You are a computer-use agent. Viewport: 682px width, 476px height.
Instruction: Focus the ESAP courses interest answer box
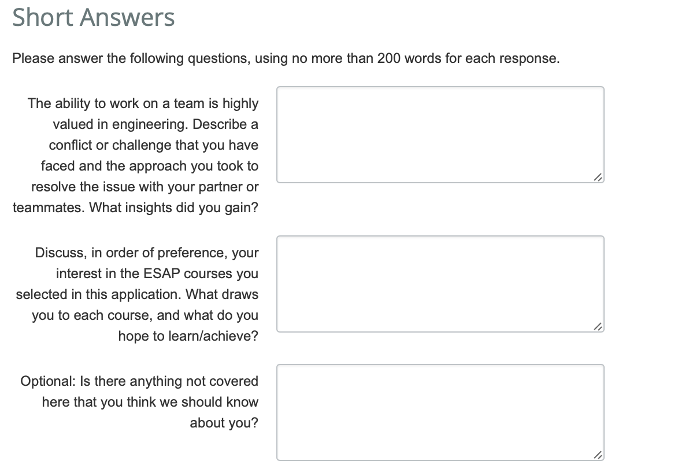pos(440,284)
